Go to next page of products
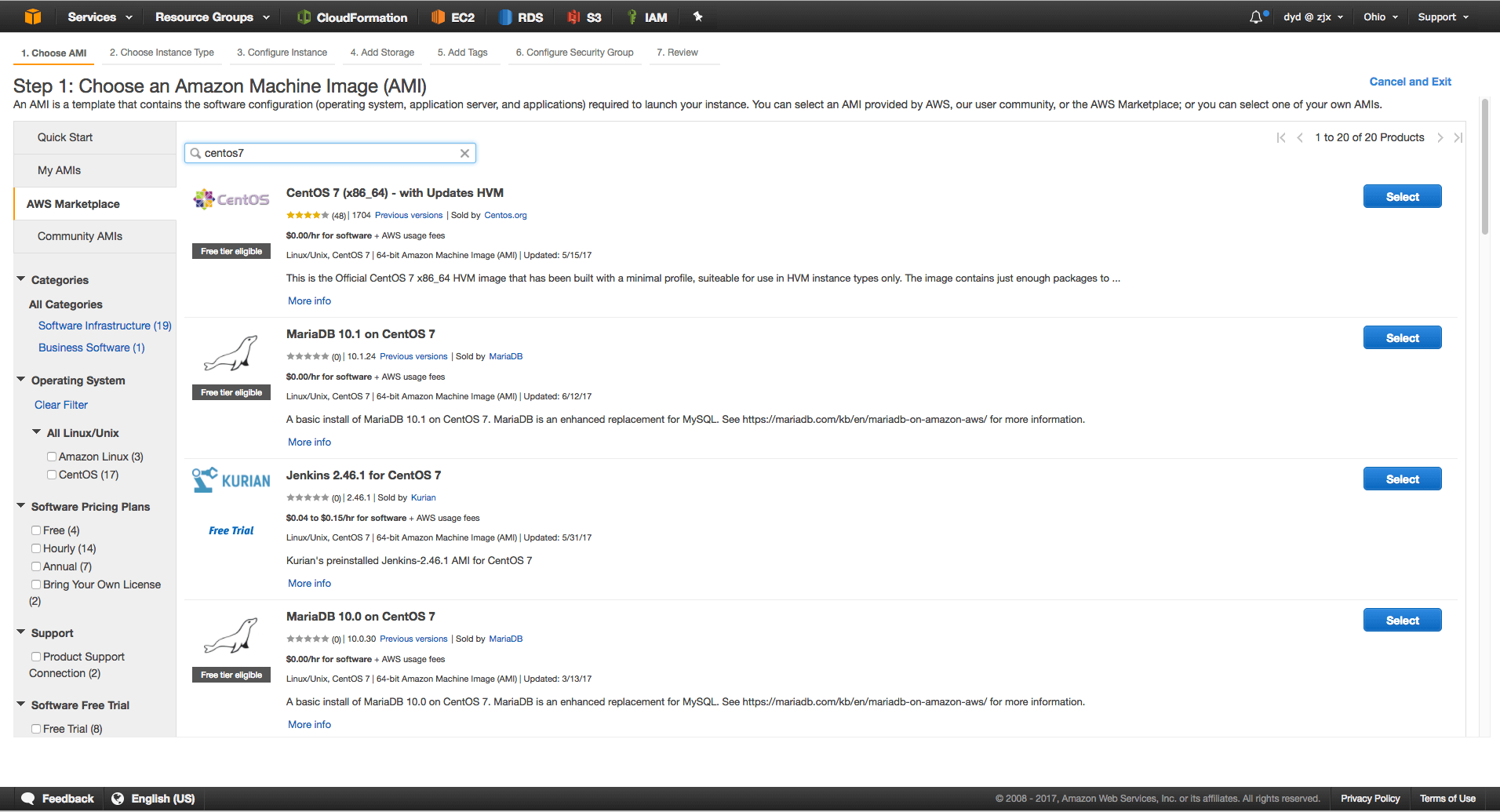 click(1440, 137)
